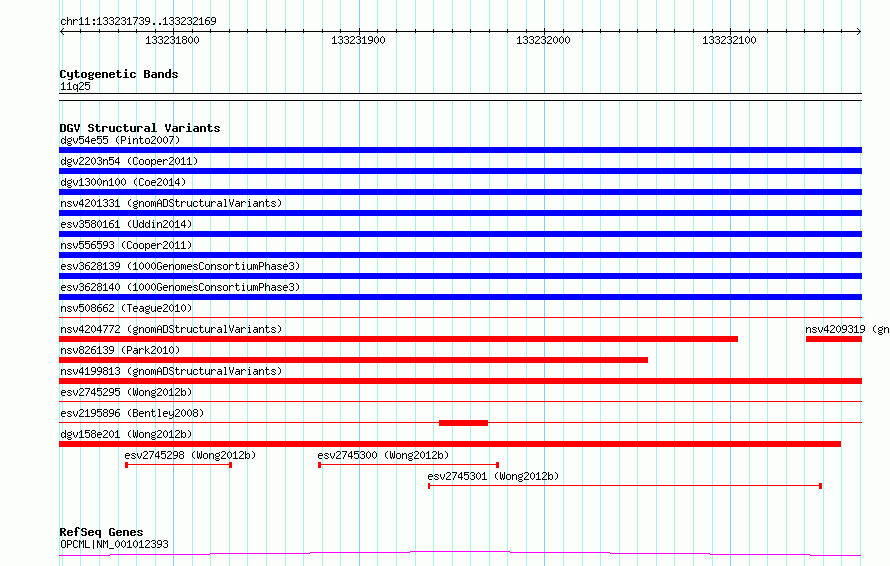Image resolution: width=890 pixels, height=566 pixels.
Task: Open esv3628139 (1000GenomesConsortiumPhase3) label
Action: click(x=180, y=266)
